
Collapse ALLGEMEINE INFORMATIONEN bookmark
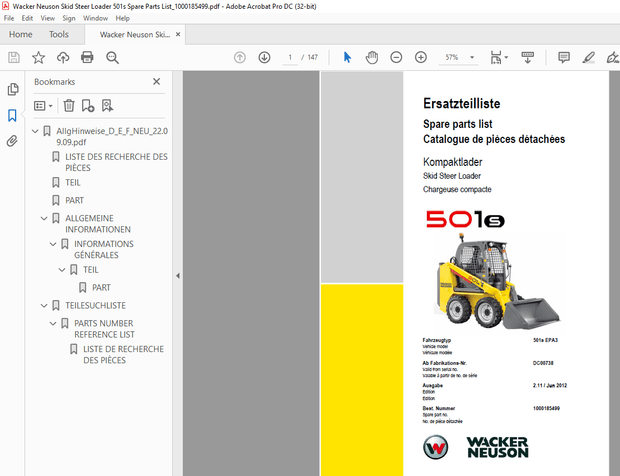(44, 218)
